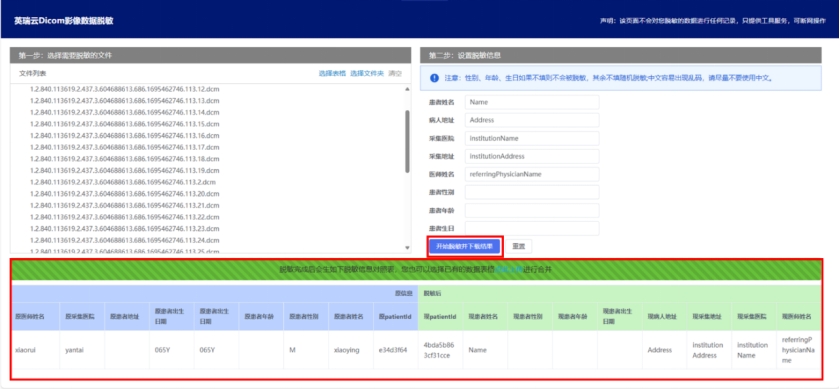Focus the institutionName input field
The width and height of the screenshot is (840, 389).
pos(532,138)
